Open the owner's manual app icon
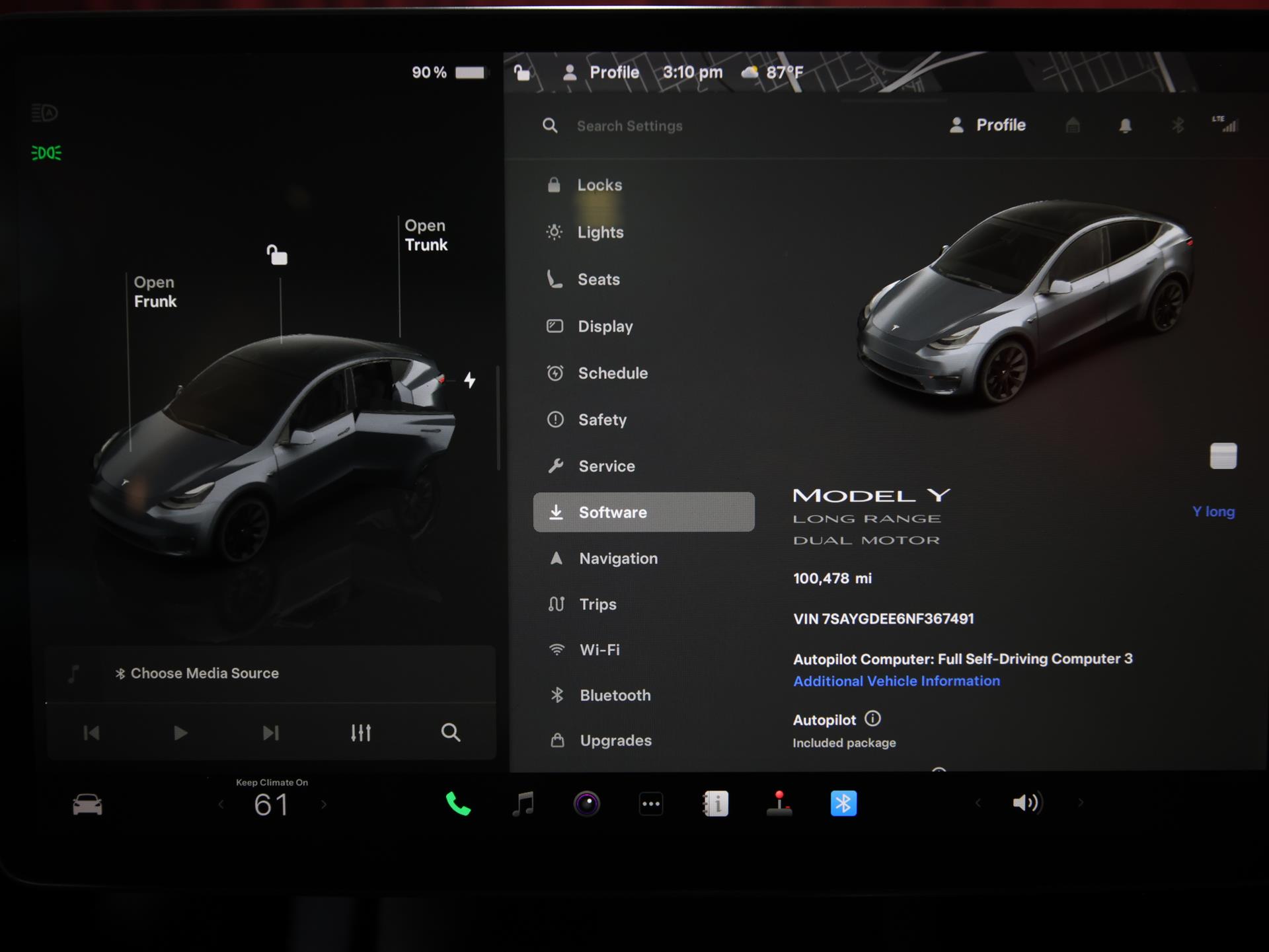The image size is (1269, 952). click(x=715, y=804)
